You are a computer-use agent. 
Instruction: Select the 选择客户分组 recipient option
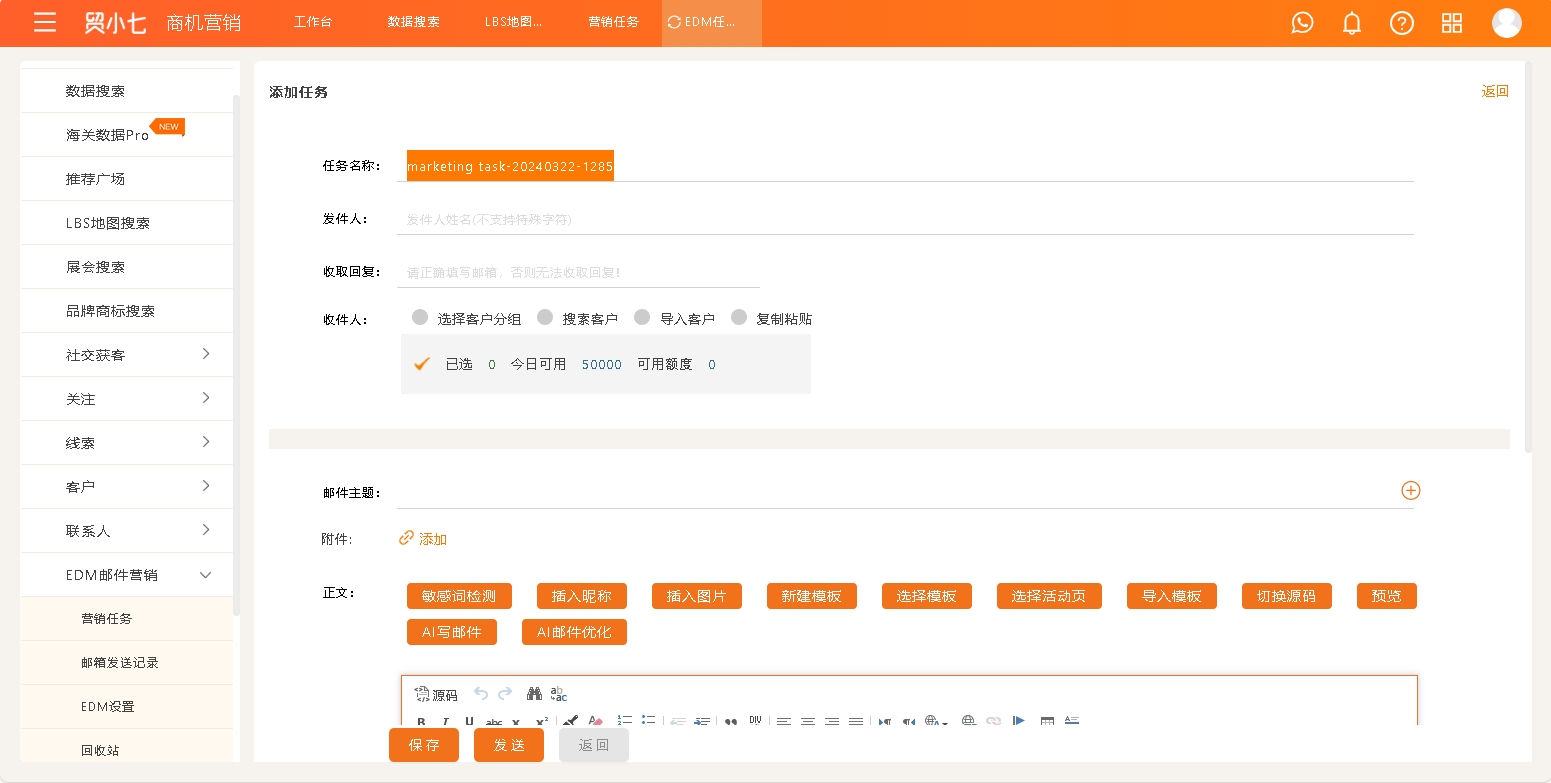point(420,317)
